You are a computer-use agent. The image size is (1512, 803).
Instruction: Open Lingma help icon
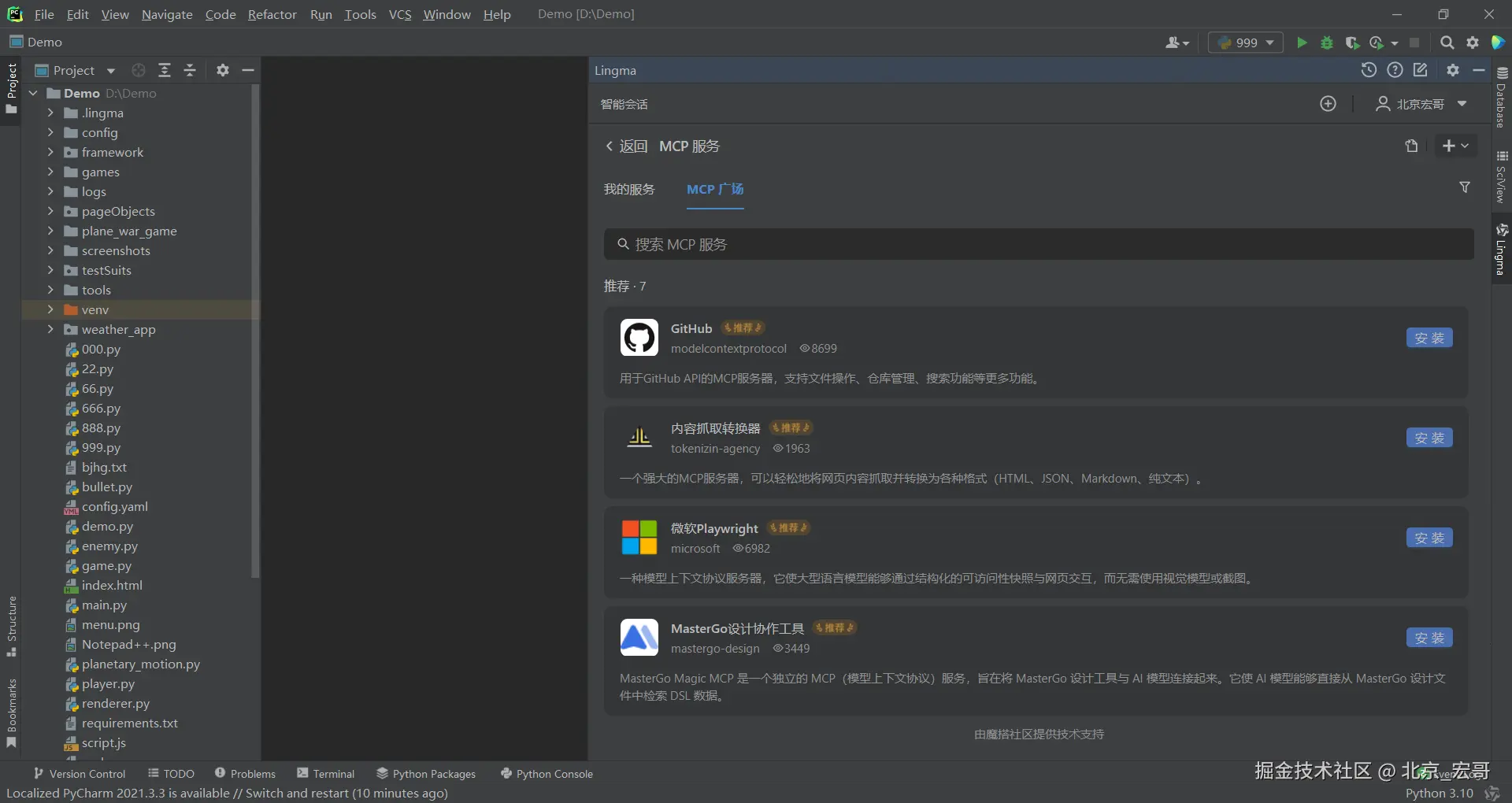coord(1395,70)
